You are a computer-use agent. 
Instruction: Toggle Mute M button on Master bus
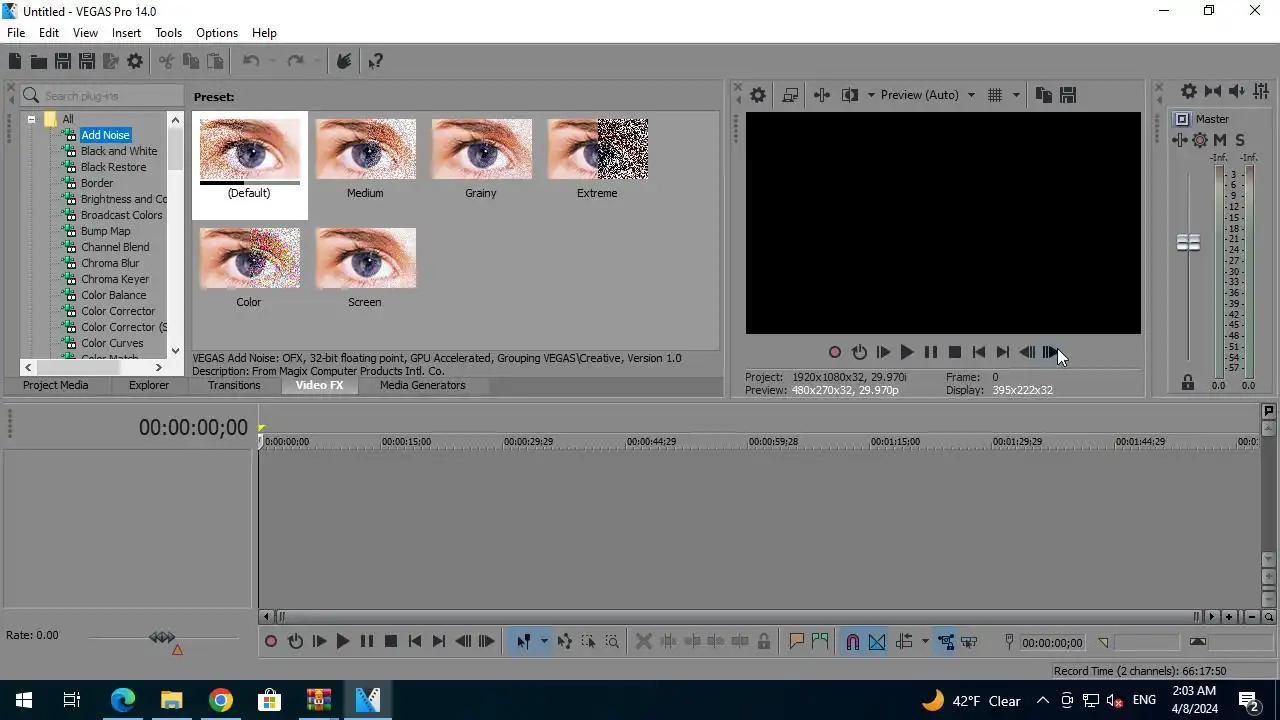(x=1220, y=140)
